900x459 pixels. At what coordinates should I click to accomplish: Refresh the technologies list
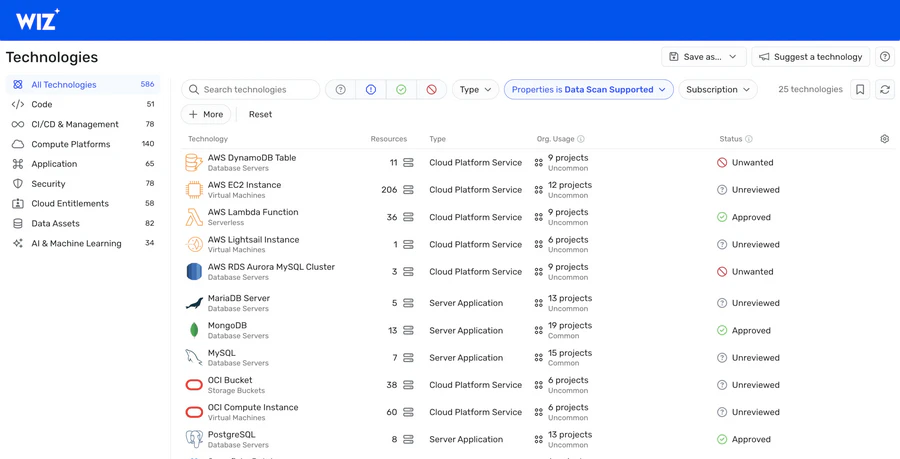(x=885, y=90)
